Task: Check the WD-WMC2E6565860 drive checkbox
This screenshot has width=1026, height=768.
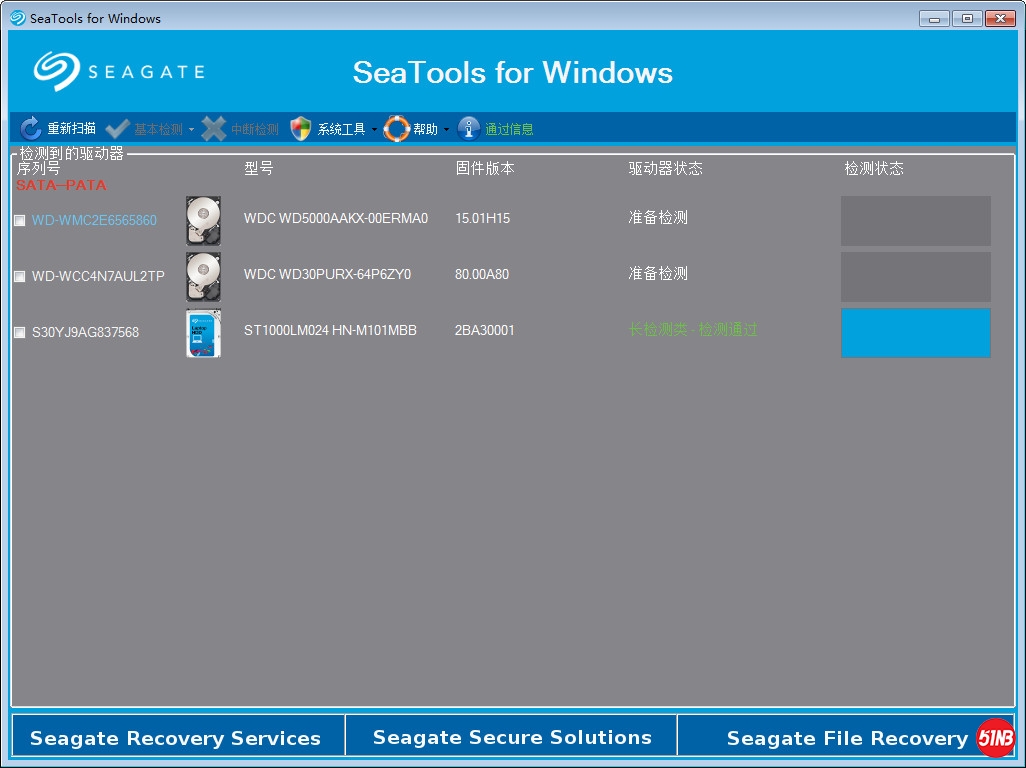Action: tap(20, 221)
